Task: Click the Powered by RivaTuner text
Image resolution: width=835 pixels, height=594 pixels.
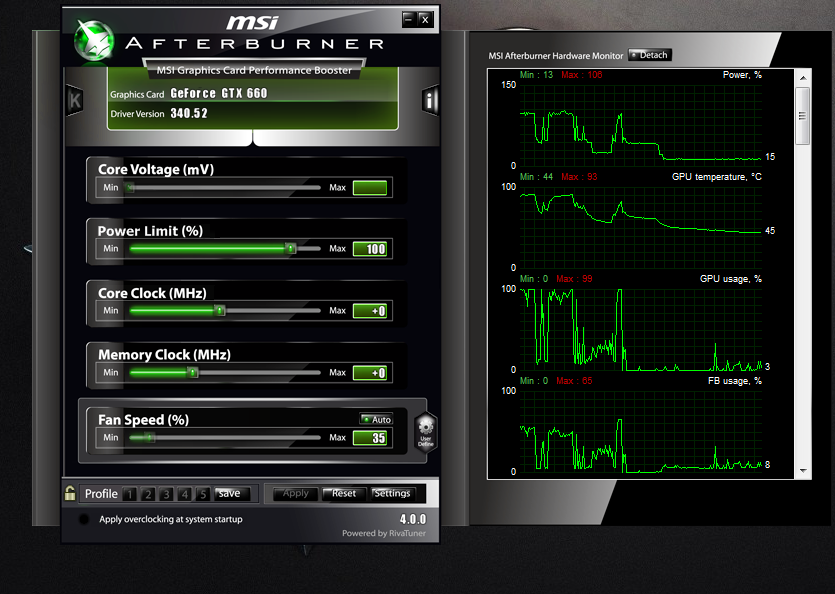Action: pyautogui.click(x=383, y=533)
